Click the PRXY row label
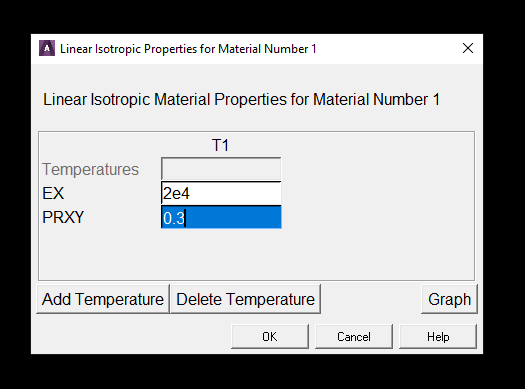This screenshot has width=525, height=389. (x=63, y=218)
